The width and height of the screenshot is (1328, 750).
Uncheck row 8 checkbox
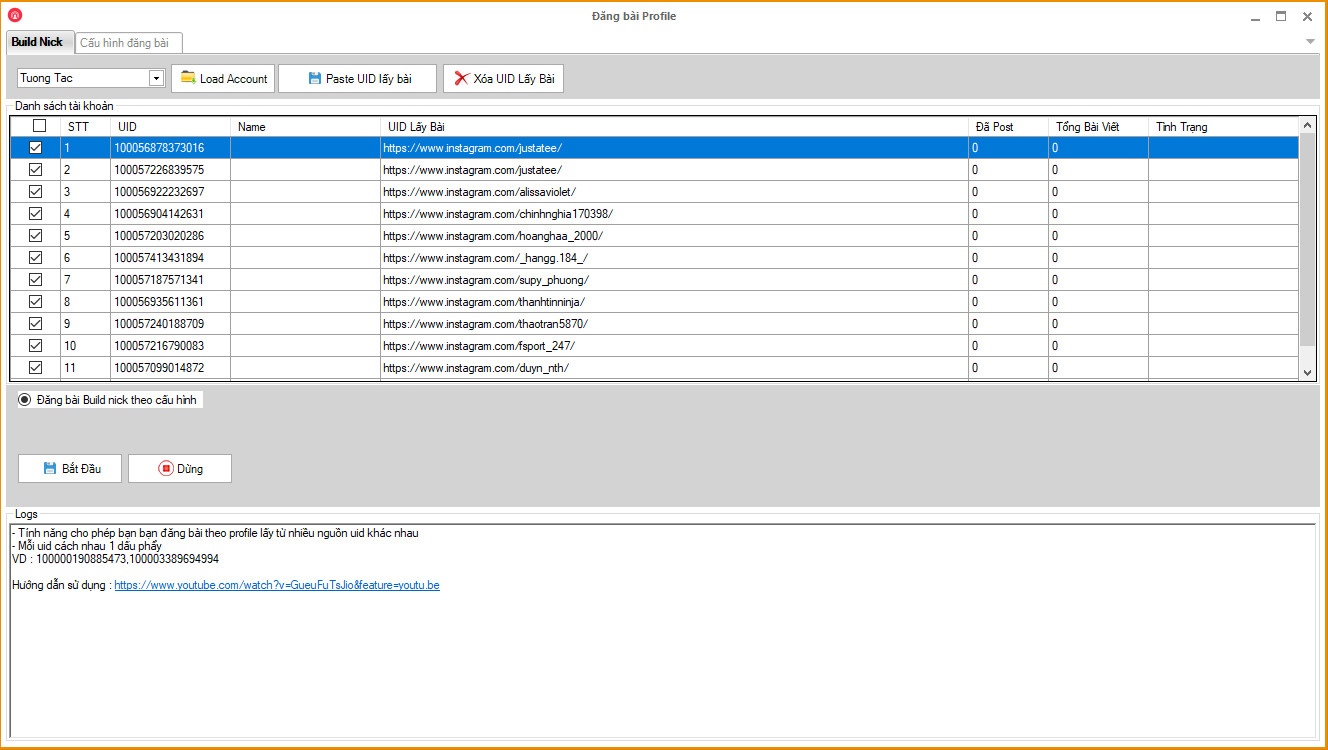[x=36, y=302]
